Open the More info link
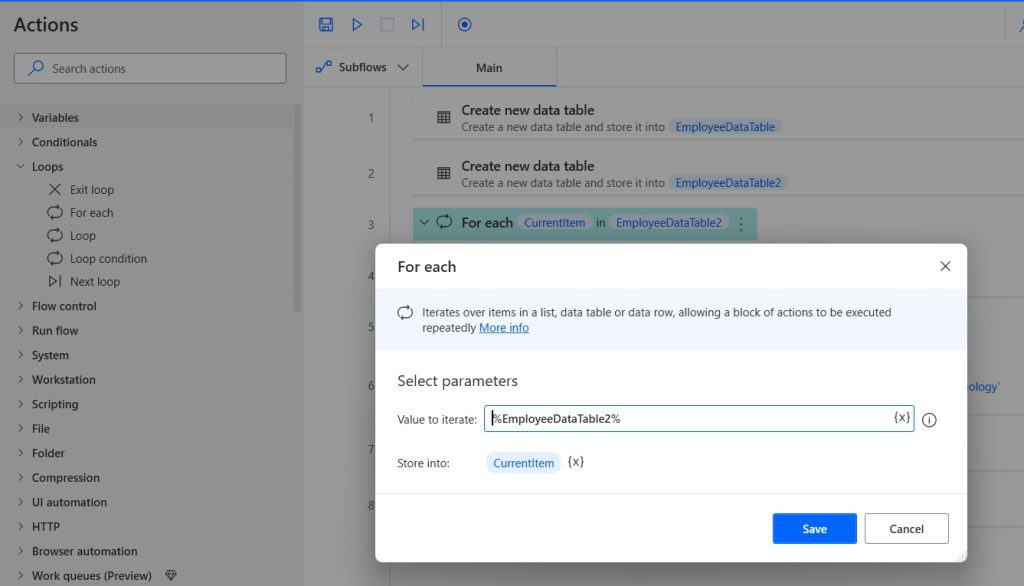 point(504,328)
